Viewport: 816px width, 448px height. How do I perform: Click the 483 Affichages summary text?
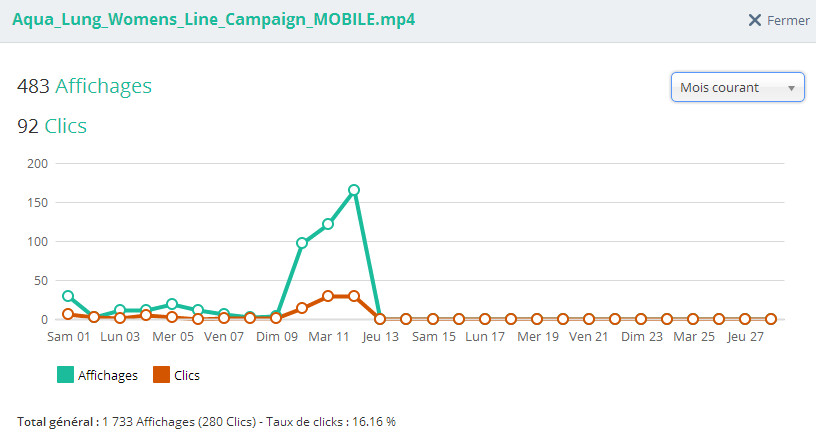(85, 86)
